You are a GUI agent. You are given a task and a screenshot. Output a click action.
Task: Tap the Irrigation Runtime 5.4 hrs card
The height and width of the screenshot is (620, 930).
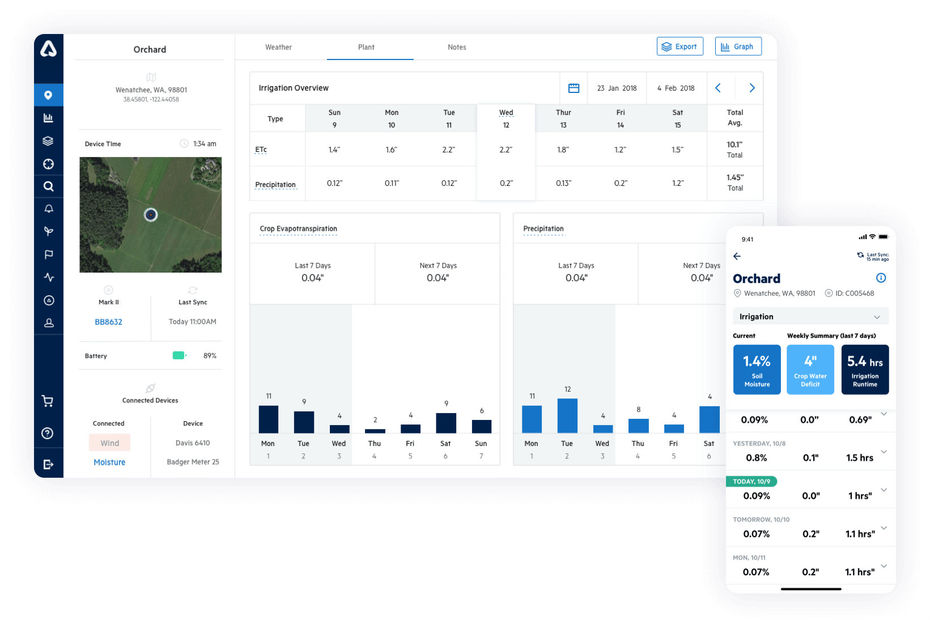pyautogui.click(x=865, y=370)
